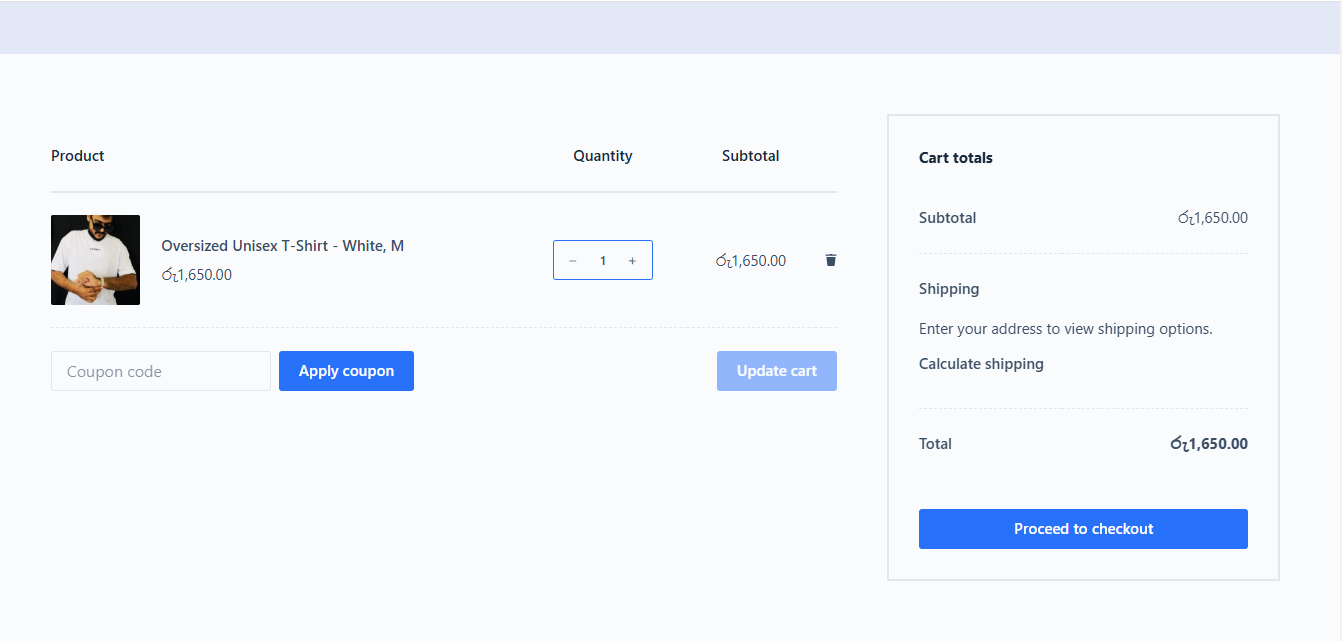This screenshot has height=641, width=1342.
Task: Focus the Coupon code input field
Action: (x=160, y=371)
